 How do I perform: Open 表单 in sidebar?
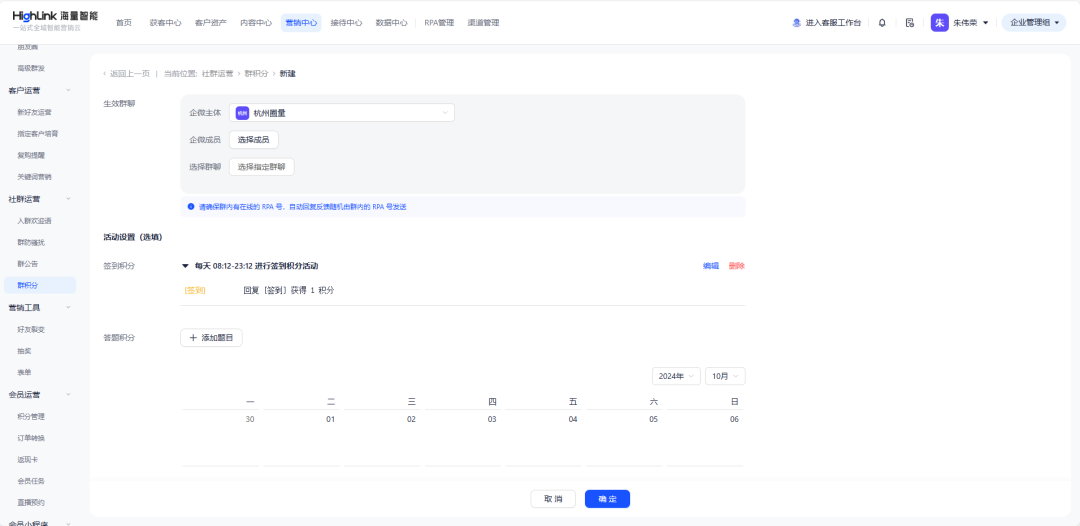pyautogui.click(x=24, y=372)
